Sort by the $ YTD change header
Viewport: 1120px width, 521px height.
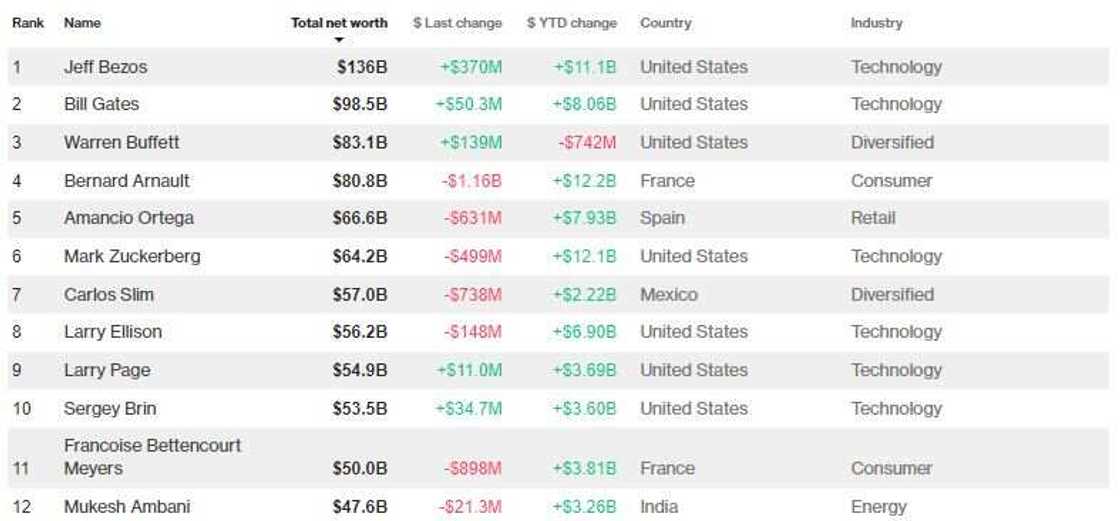click(572, 22)
